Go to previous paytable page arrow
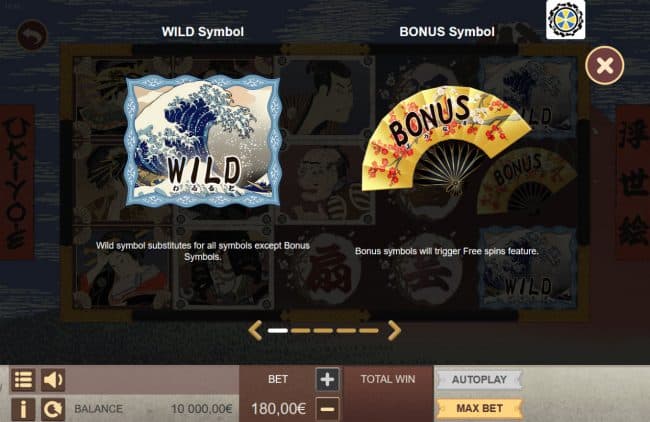 click(255, 330)
